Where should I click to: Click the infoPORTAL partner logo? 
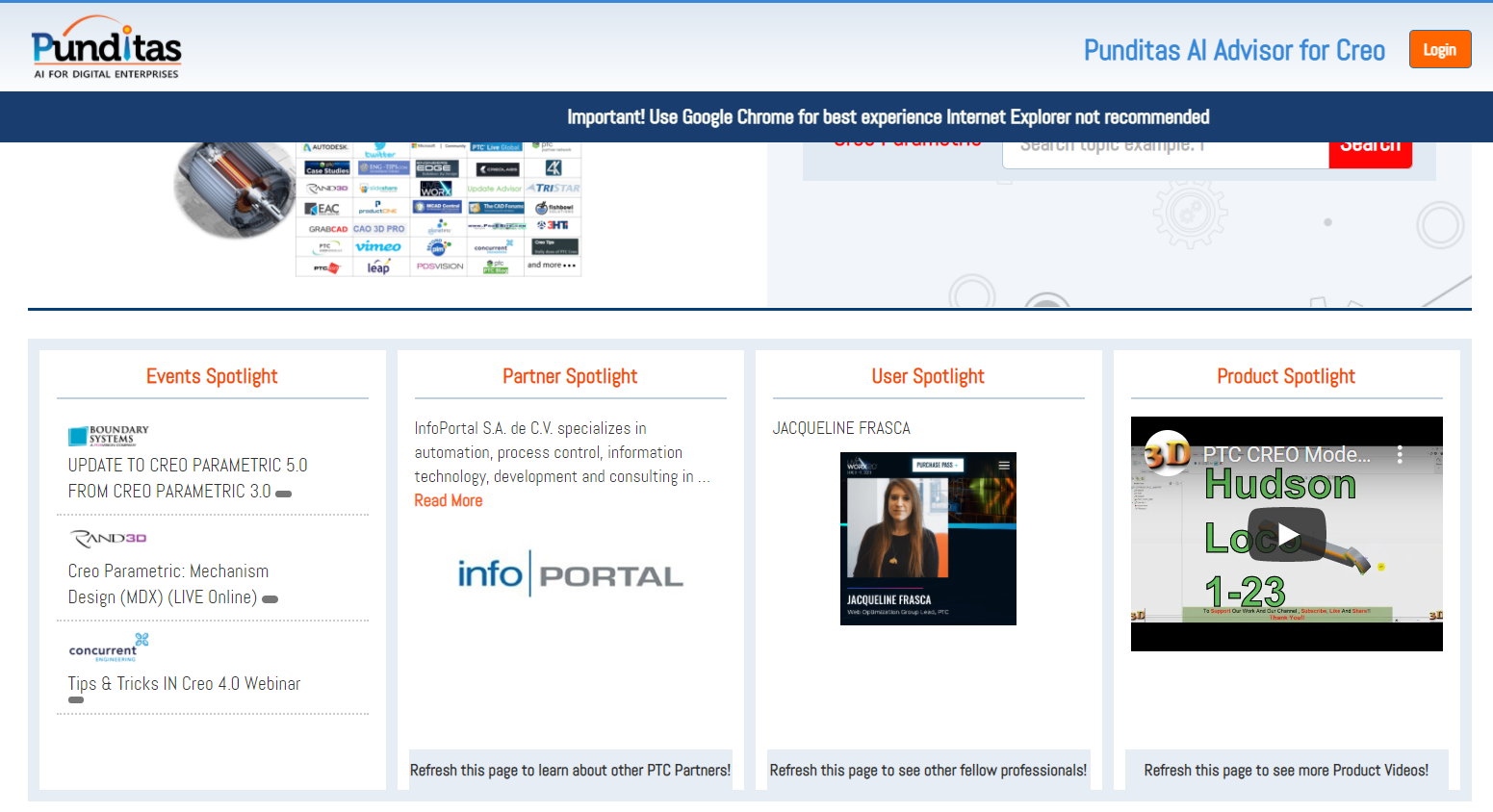click(570, 573)
